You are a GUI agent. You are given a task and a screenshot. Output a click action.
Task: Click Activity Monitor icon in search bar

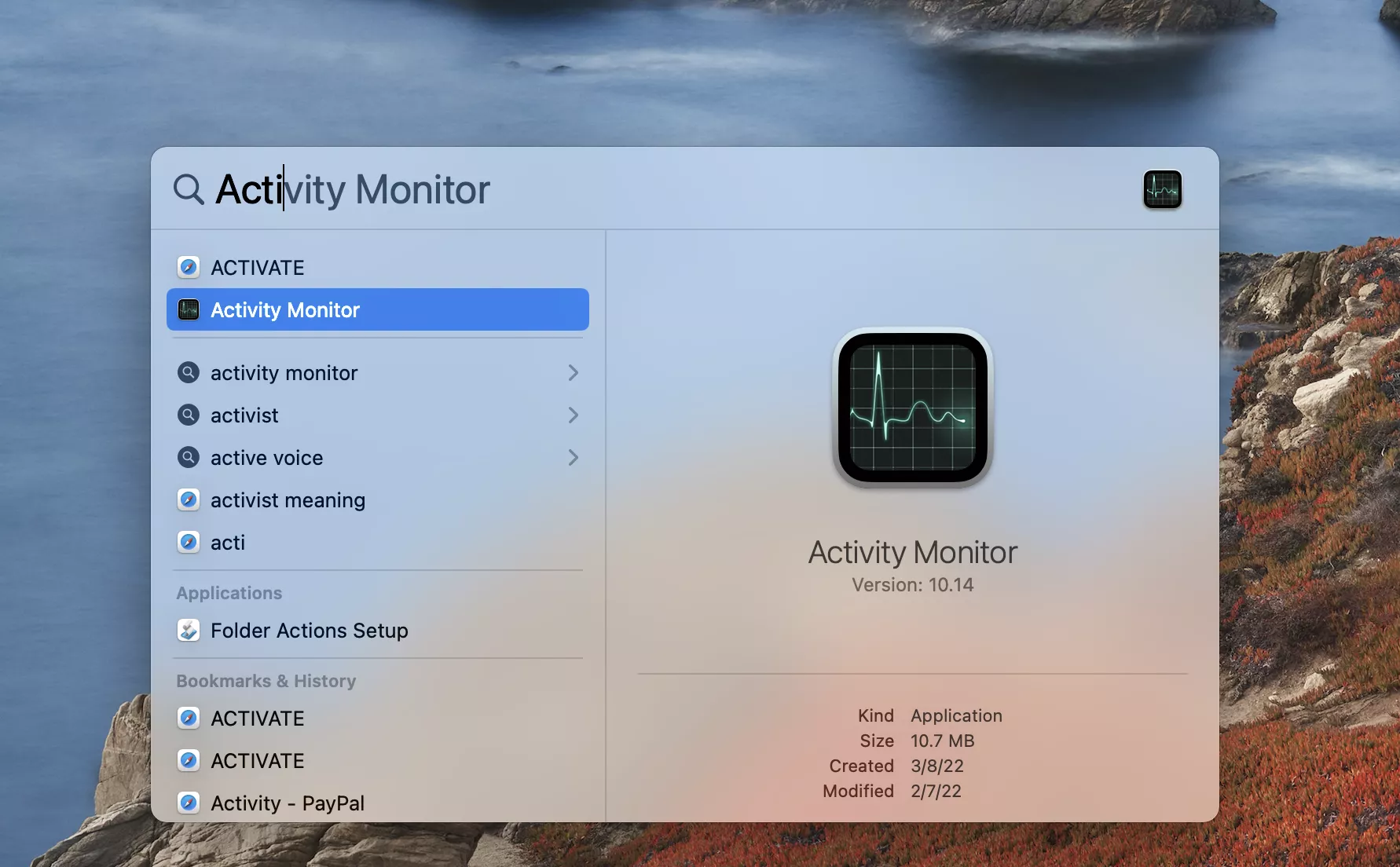[1162, 189]
